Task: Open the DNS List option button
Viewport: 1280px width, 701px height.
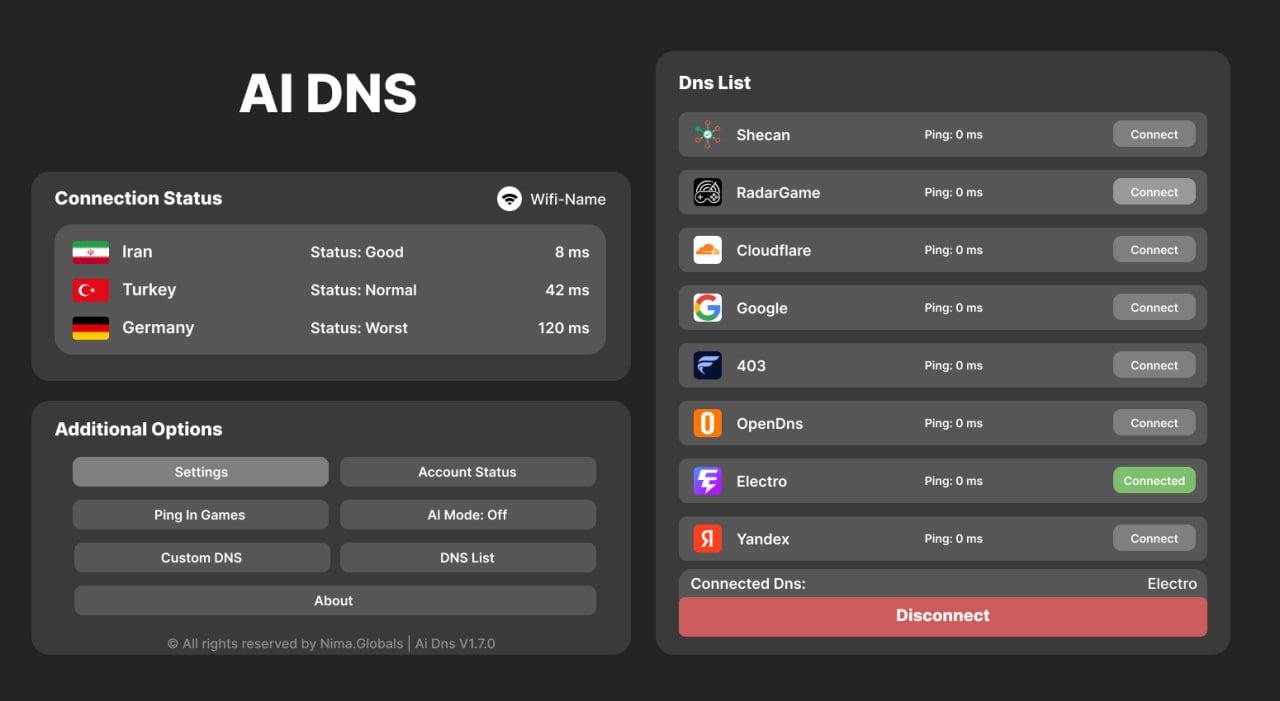Action: [468, 558]
